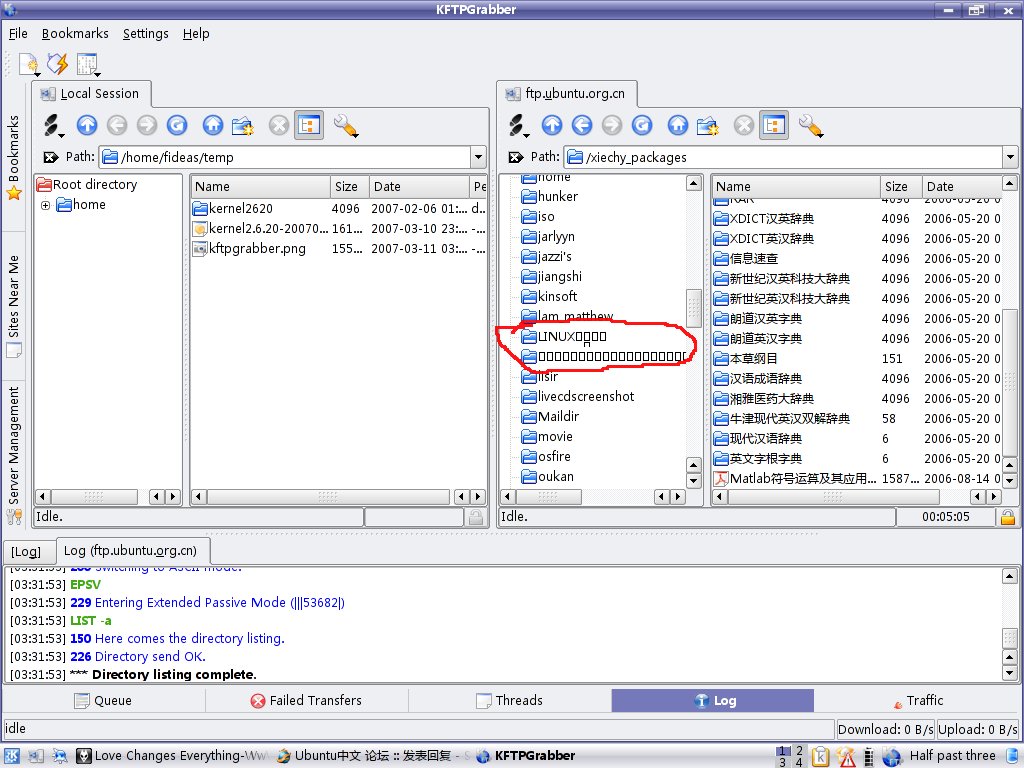Click the warning triangle tray icon
This screenshot has width=1024, height=768.
pyautogui.click(x=846, y=756)
